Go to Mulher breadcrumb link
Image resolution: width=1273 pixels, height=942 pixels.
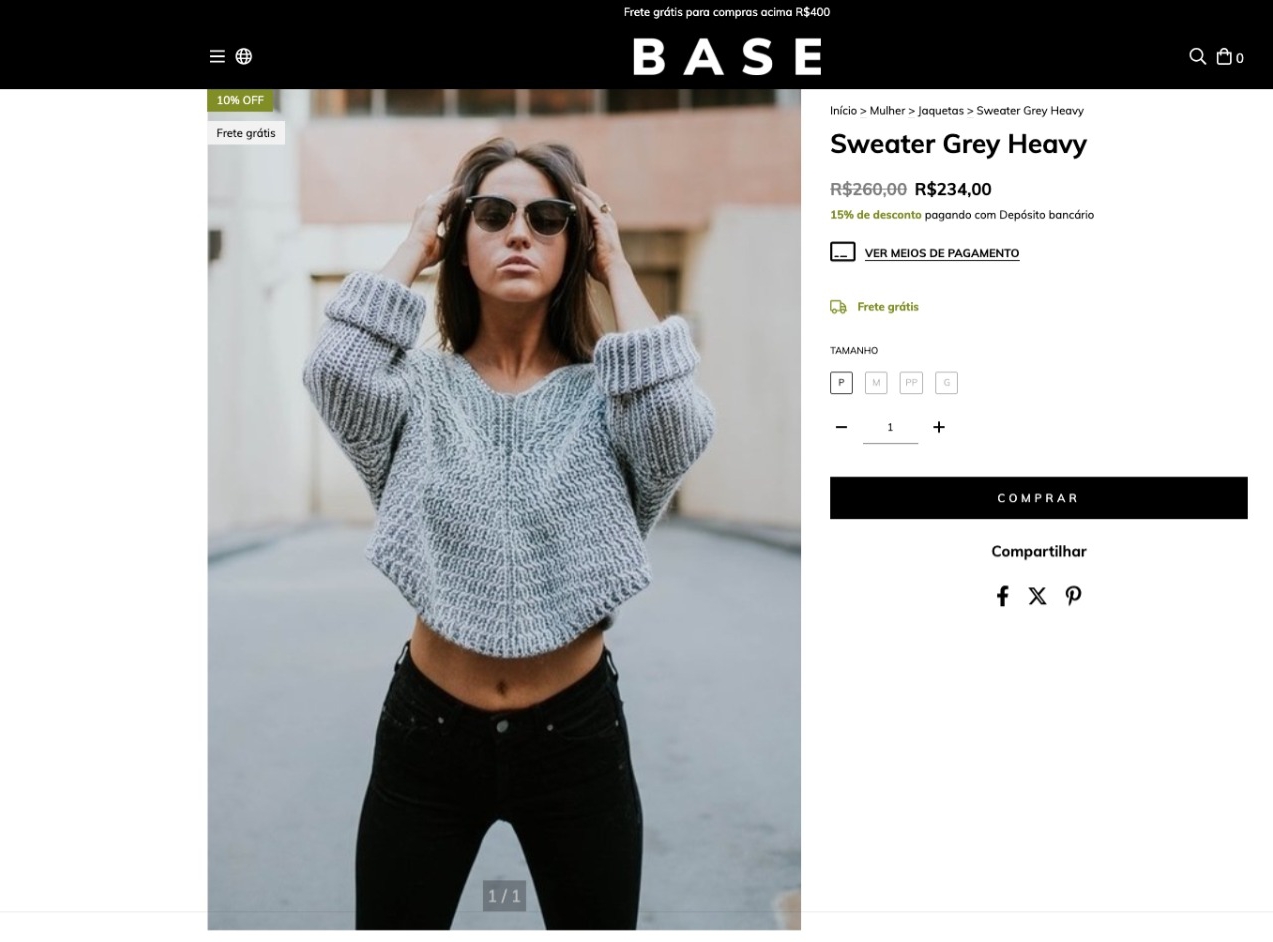pos(887,111)
